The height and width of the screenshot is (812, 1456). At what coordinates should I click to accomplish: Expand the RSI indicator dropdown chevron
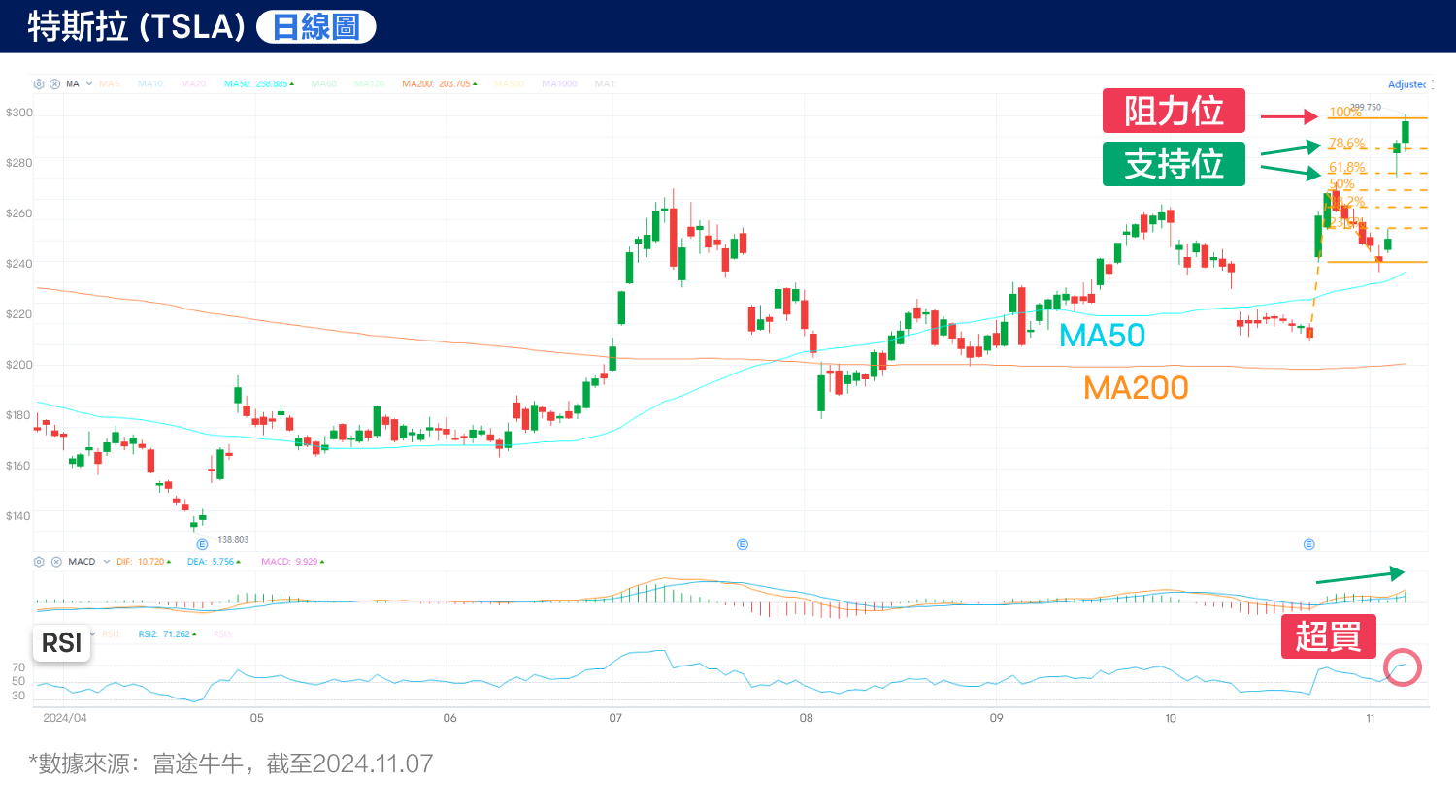92,633
